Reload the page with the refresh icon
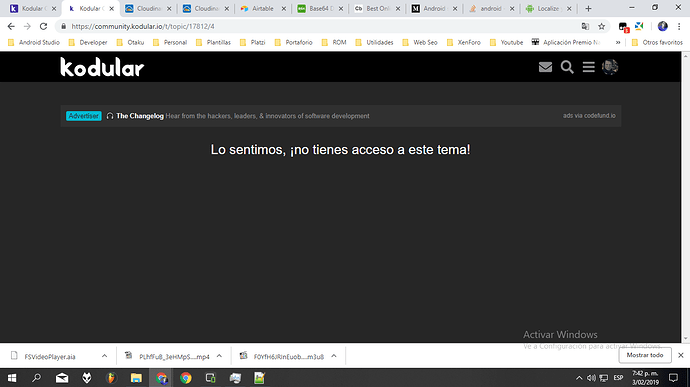This screenshot has width=690, height=387. (x=43, y=26)
